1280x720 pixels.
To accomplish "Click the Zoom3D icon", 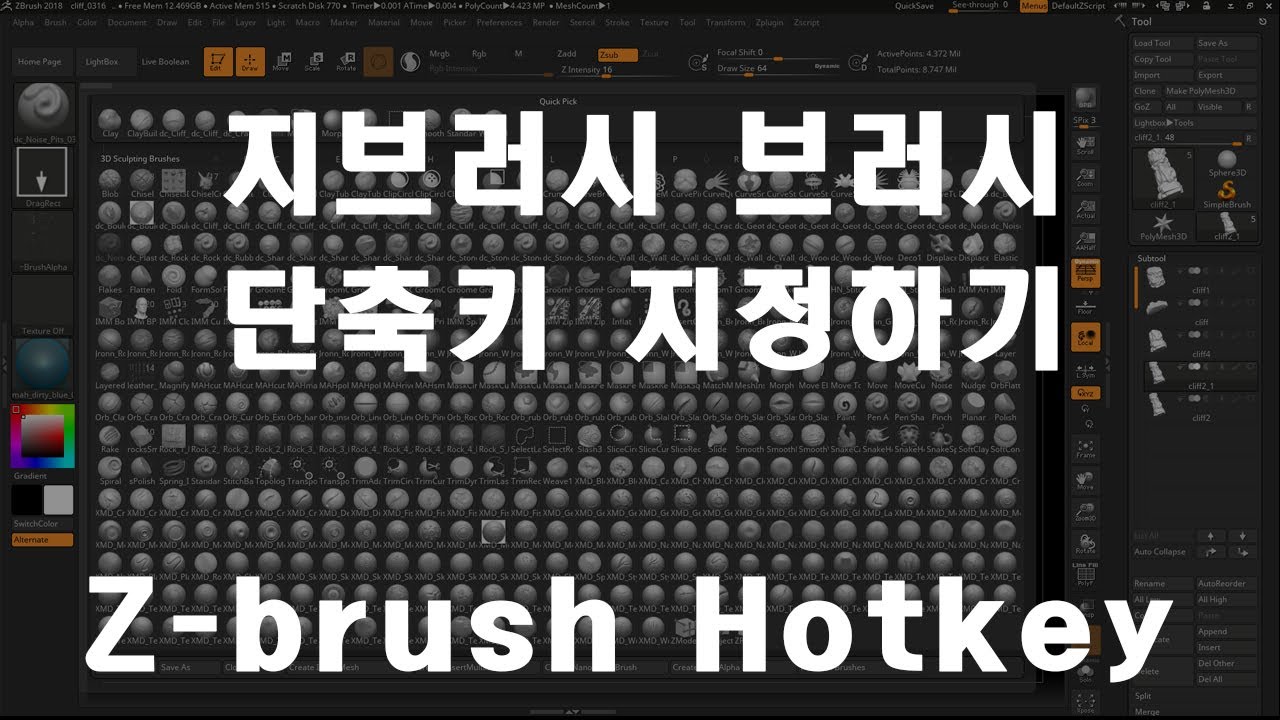I will coord(1084,513).
